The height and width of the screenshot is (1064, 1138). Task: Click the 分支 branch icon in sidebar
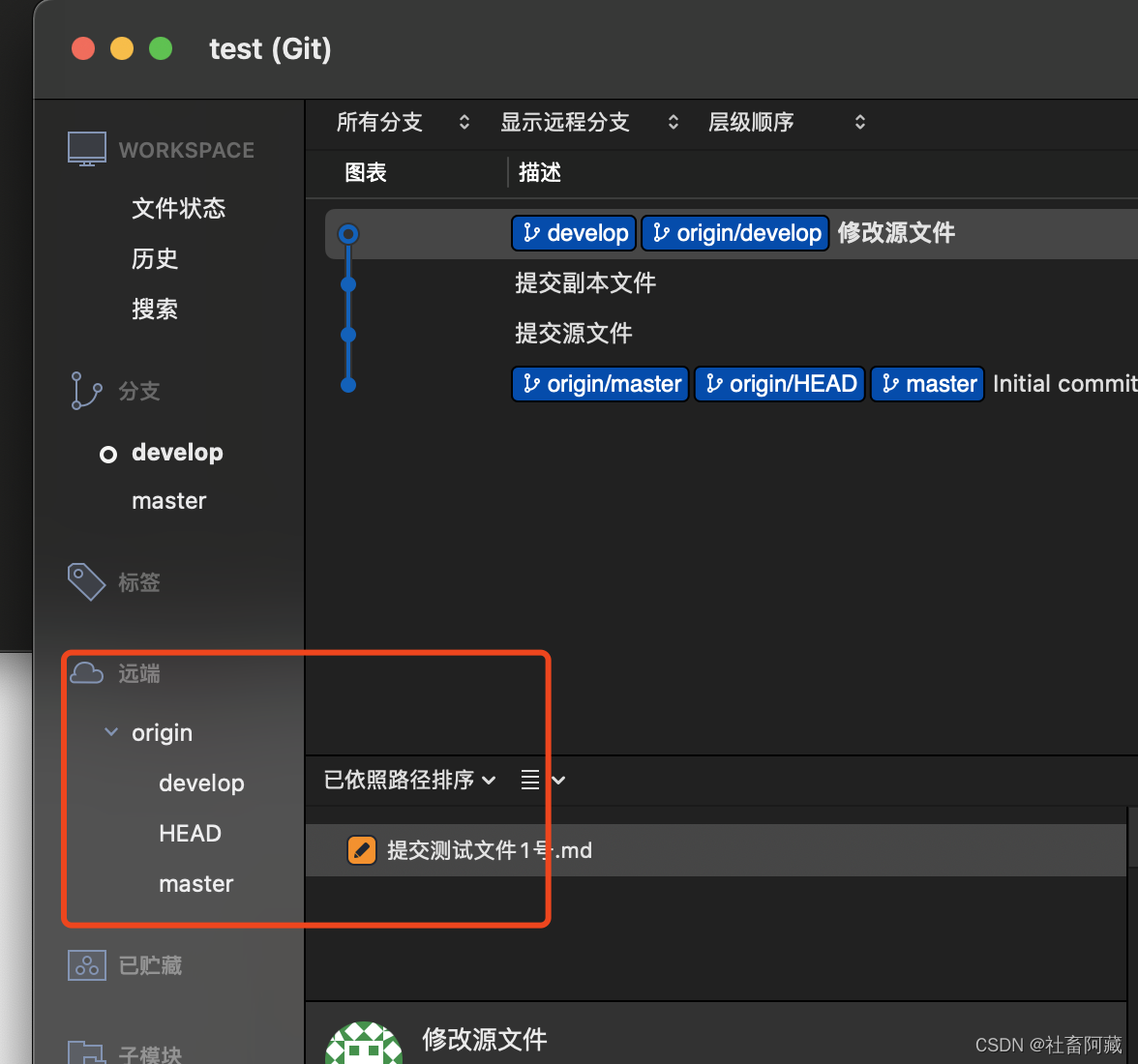tap(85, 391)
